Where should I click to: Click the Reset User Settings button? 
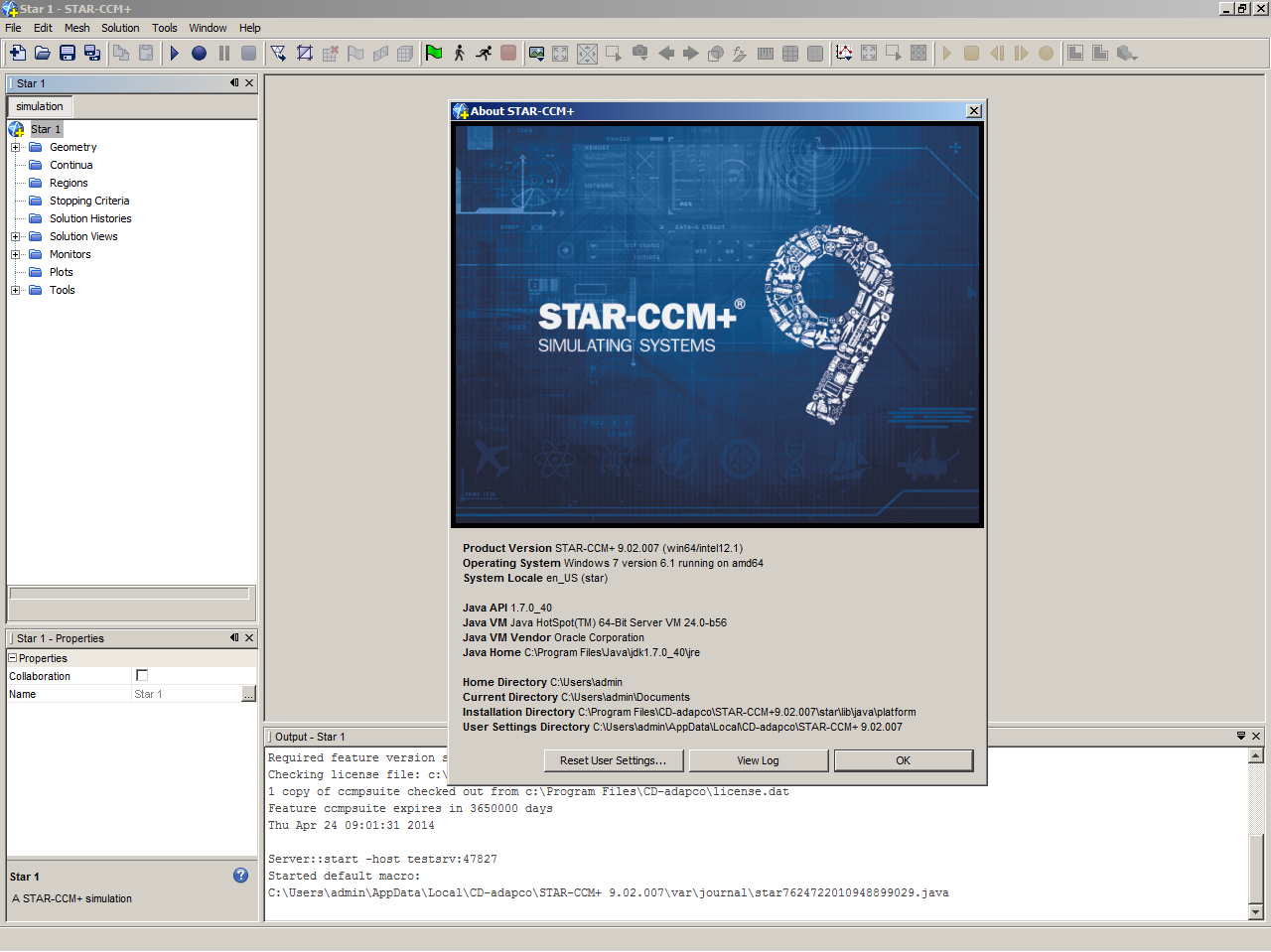613,760
